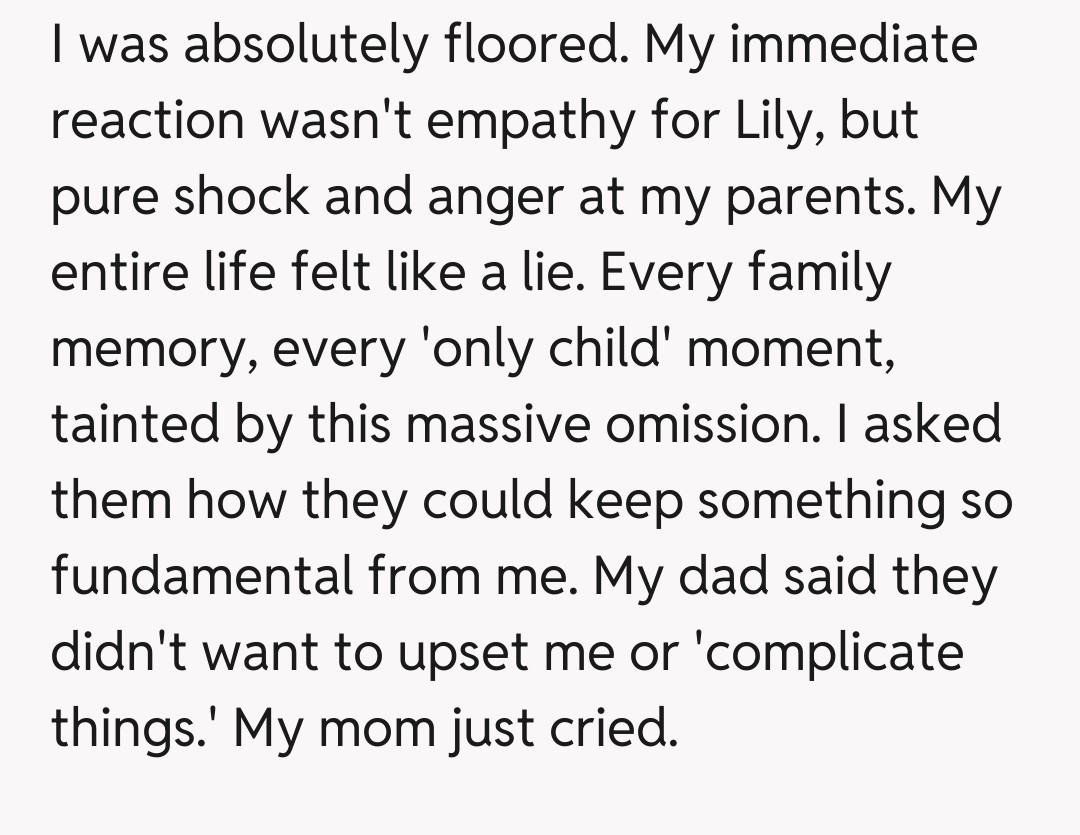Tap the word "dad"
Viewport: 1080px width, 835px height.
[728, 577]
